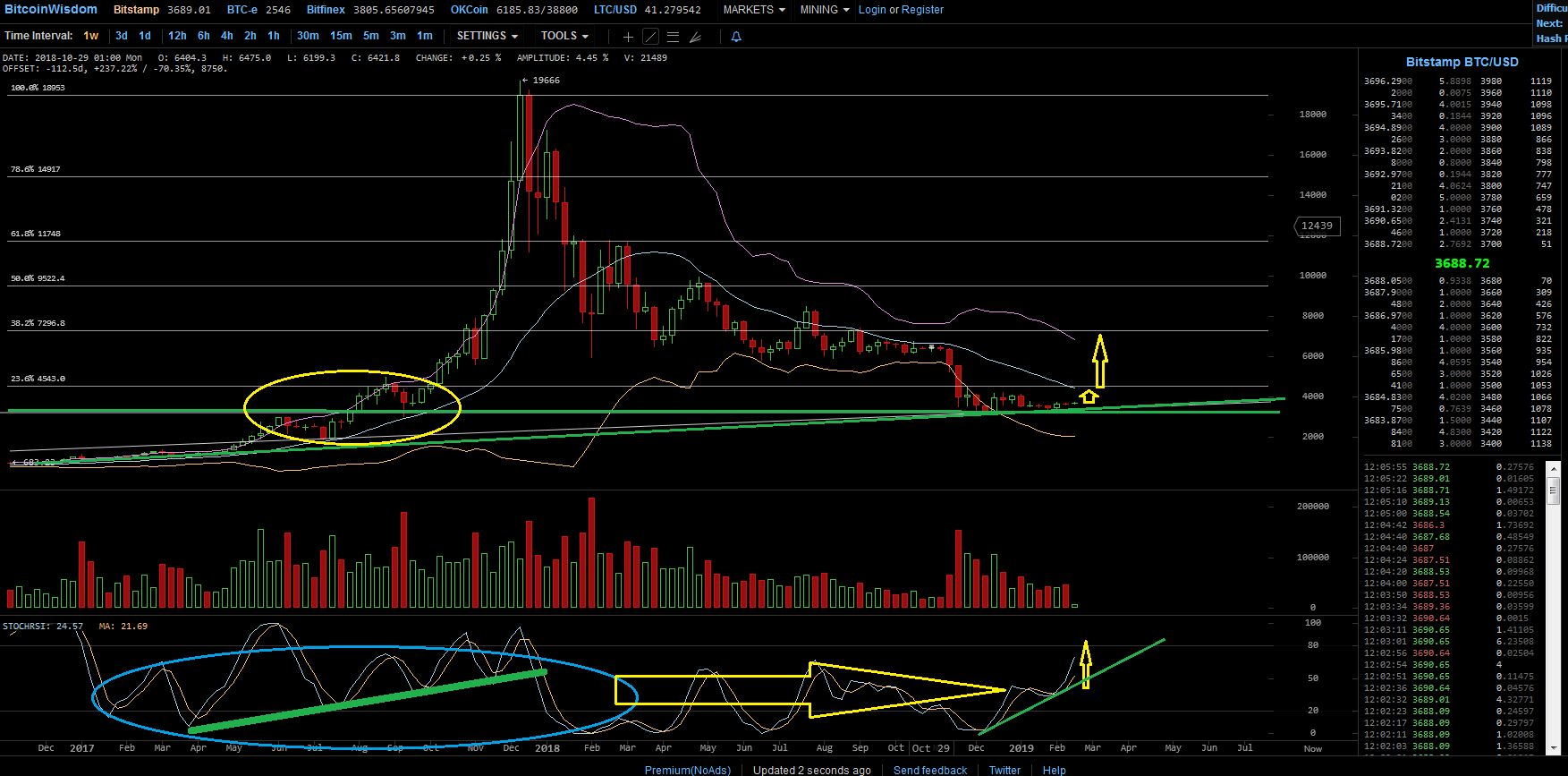Click the 100.0% 18953 Fibonacci level label
Viewport: 1568px width, 776px height.
38,88
